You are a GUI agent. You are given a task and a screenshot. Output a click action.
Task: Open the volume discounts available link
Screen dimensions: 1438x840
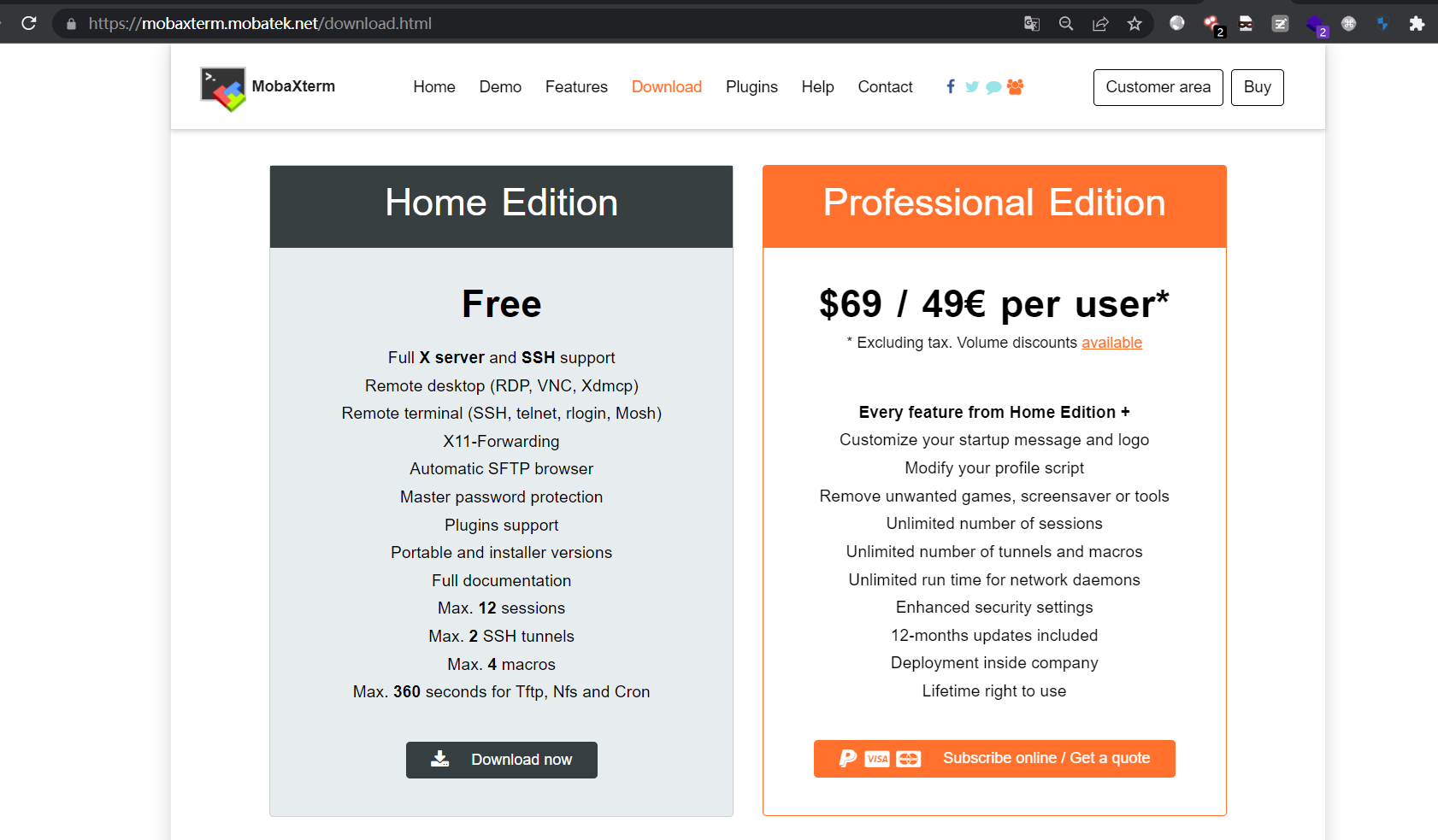[1111, 343]
